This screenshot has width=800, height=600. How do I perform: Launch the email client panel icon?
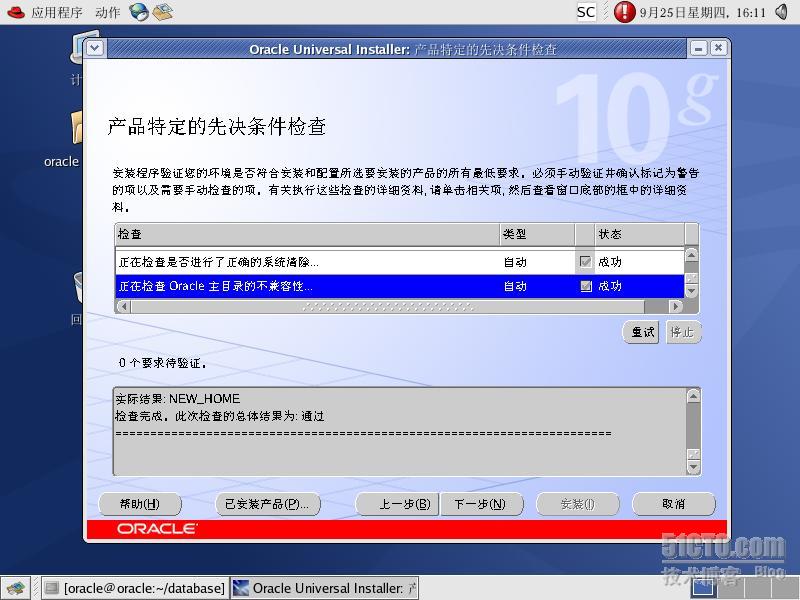point(163,12)
